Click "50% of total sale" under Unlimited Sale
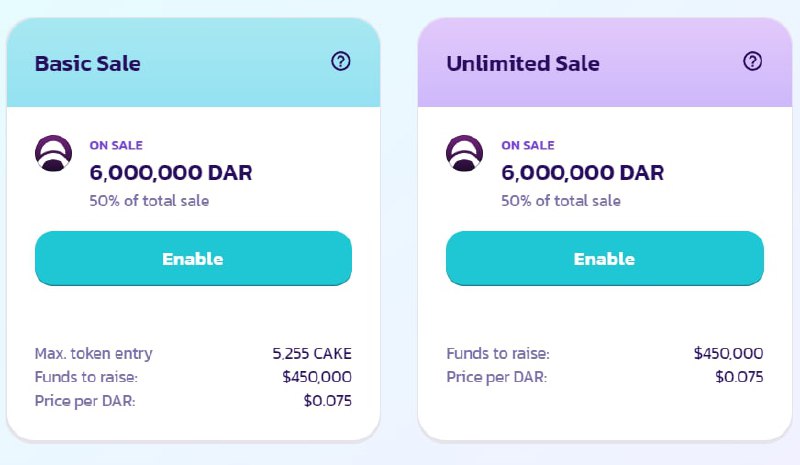The image size is (800, 465). pos(560,200)
